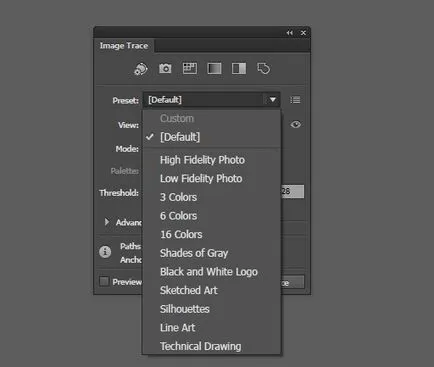Select the Image Trace tab
Viewport: 434px width, 367px height.
pos(124,46)
